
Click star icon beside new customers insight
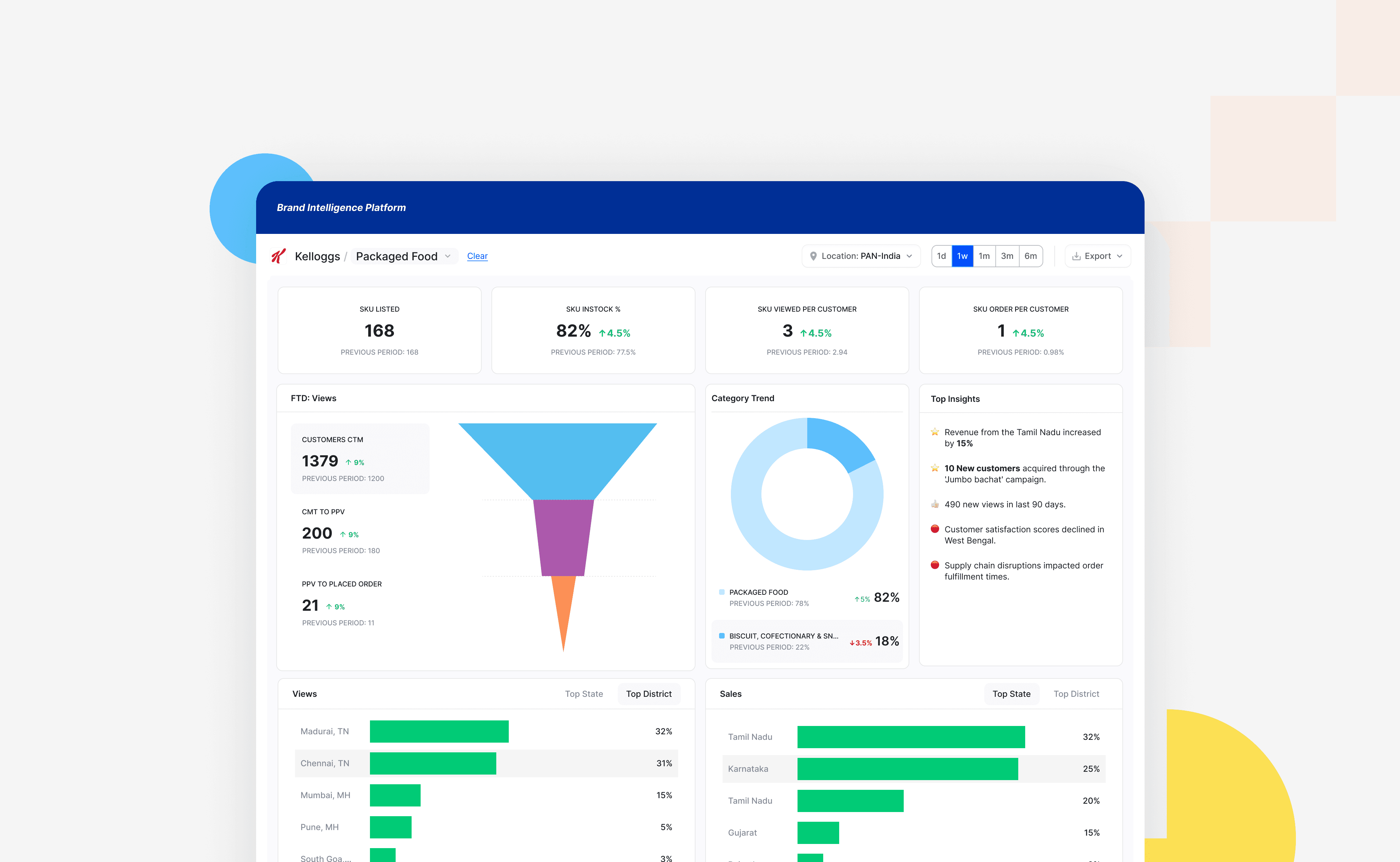935,467
